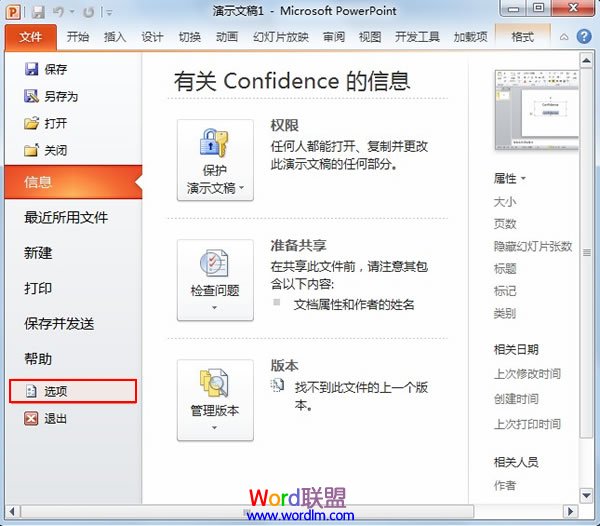The width and height of the screenshot is (600, 526).
Task: Click the presentation preview thumbnail
Action: tap(536, 110)
